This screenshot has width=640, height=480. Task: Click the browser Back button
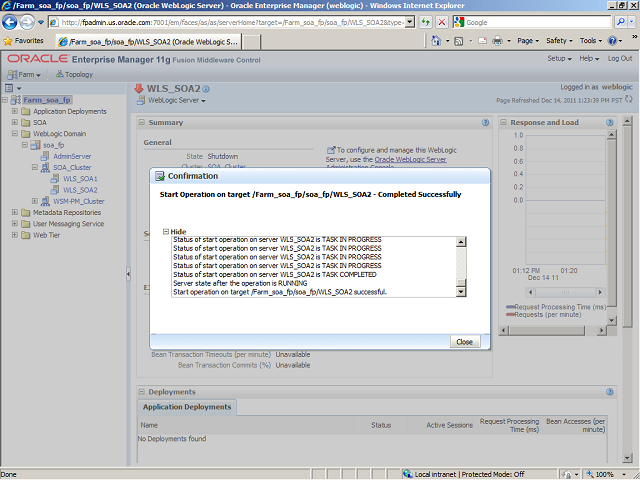pos(15,21)
